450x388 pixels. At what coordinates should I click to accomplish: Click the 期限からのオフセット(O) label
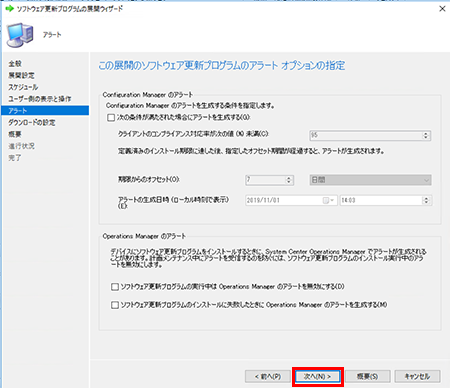pos(149,179)
